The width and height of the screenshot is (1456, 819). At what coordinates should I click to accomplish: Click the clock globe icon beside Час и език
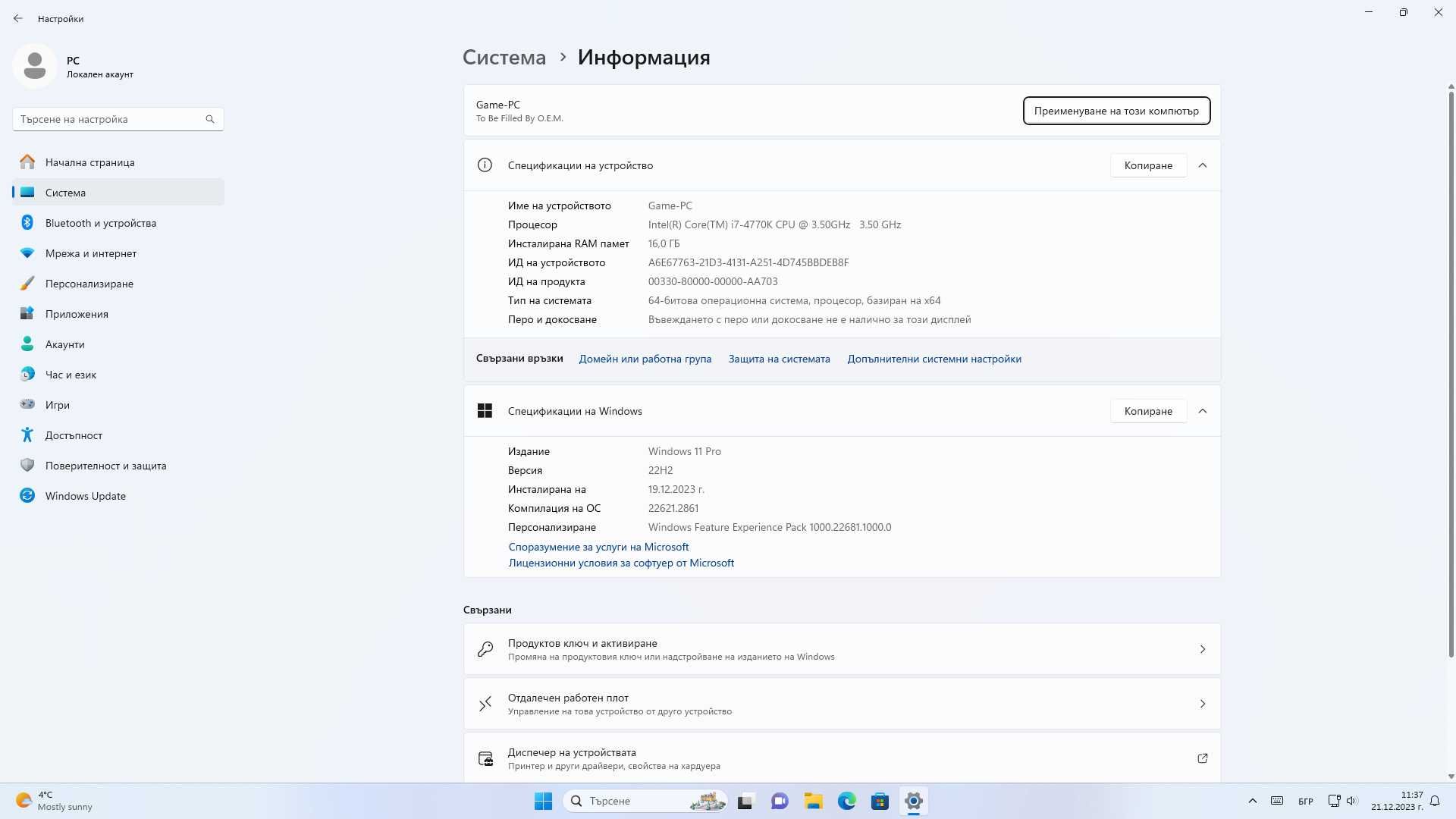27,374
